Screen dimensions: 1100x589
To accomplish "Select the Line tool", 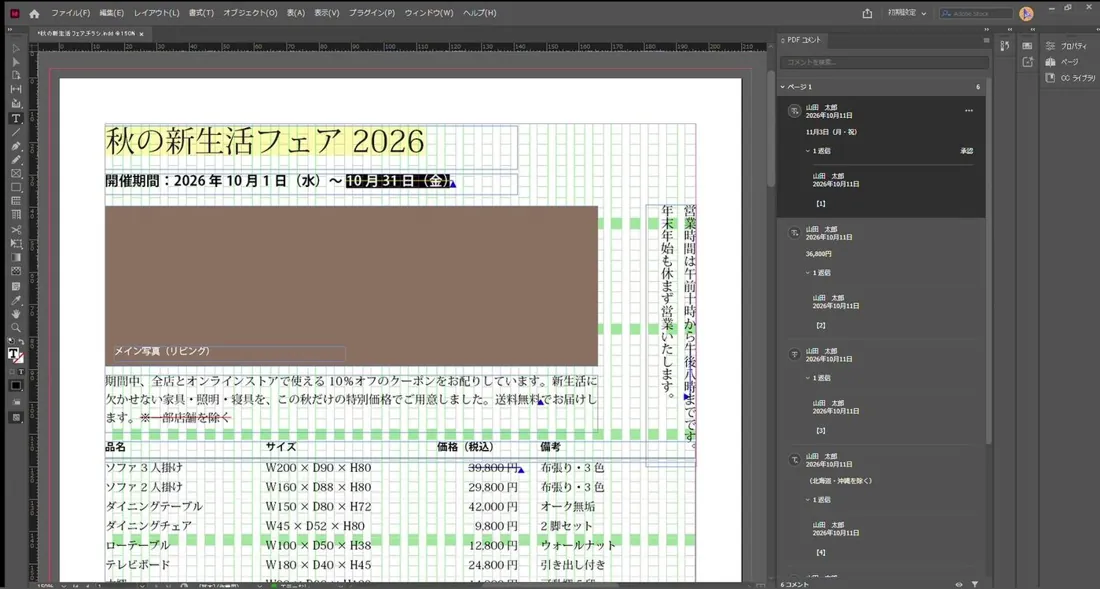I will 15,132.
